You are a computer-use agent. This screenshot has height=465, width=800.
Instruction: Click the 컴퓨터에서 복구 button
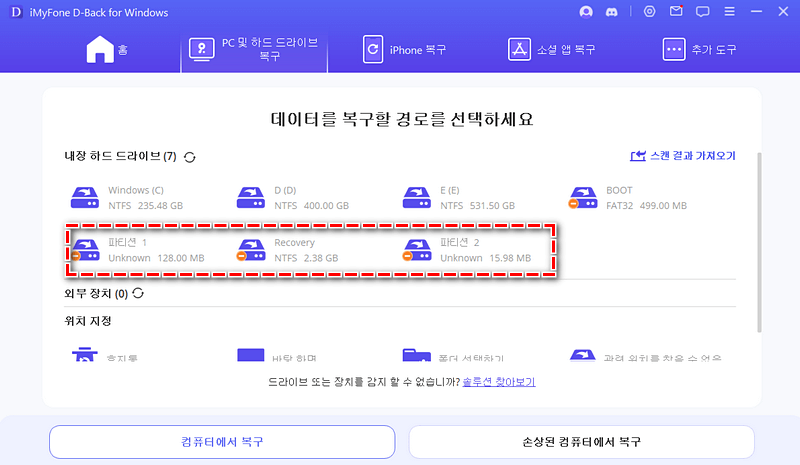[x=222, y=442]
